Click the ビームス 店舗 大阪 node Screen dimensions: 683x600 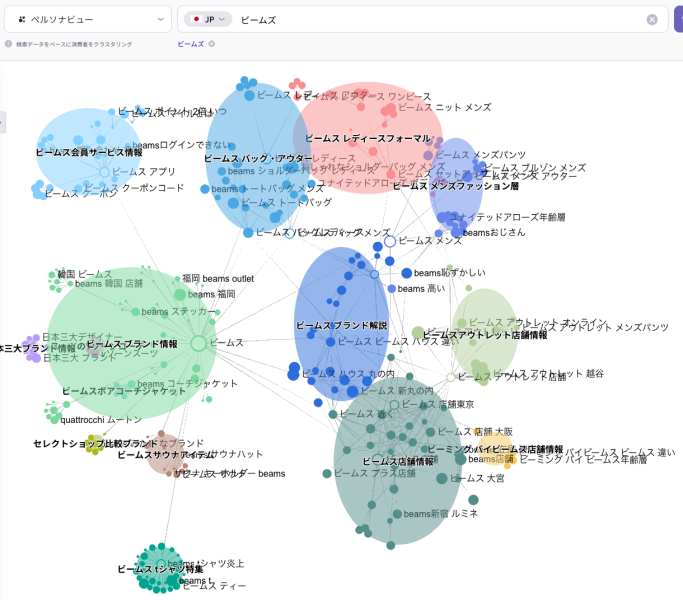[430, 432]
